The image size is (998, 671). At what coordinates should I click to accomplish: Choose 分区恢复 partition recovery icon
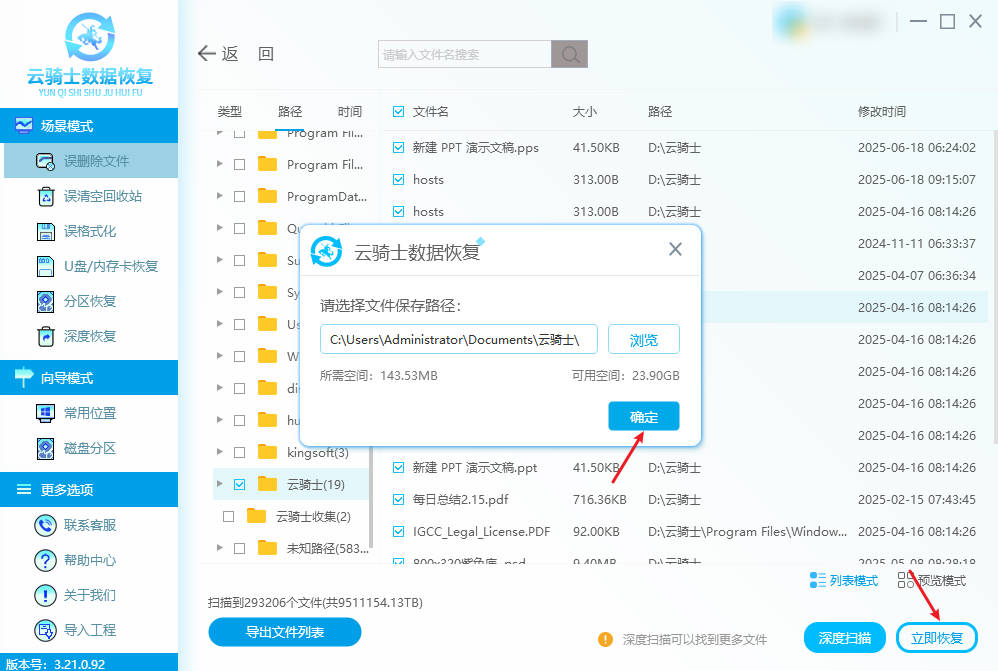[x=45, y=301]
